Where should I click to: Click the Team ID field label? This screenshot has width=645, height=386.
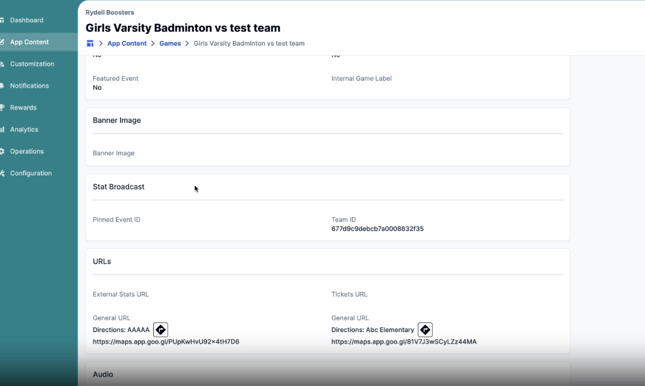pos(343,220)
